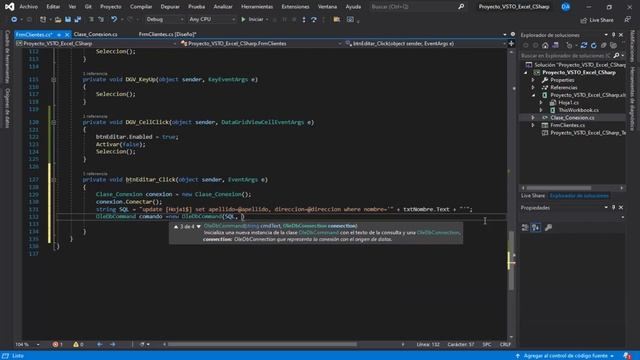Click the Iniciar start debugging button
The height and width of the screenshot is (360, 640).
coord(252,19)
